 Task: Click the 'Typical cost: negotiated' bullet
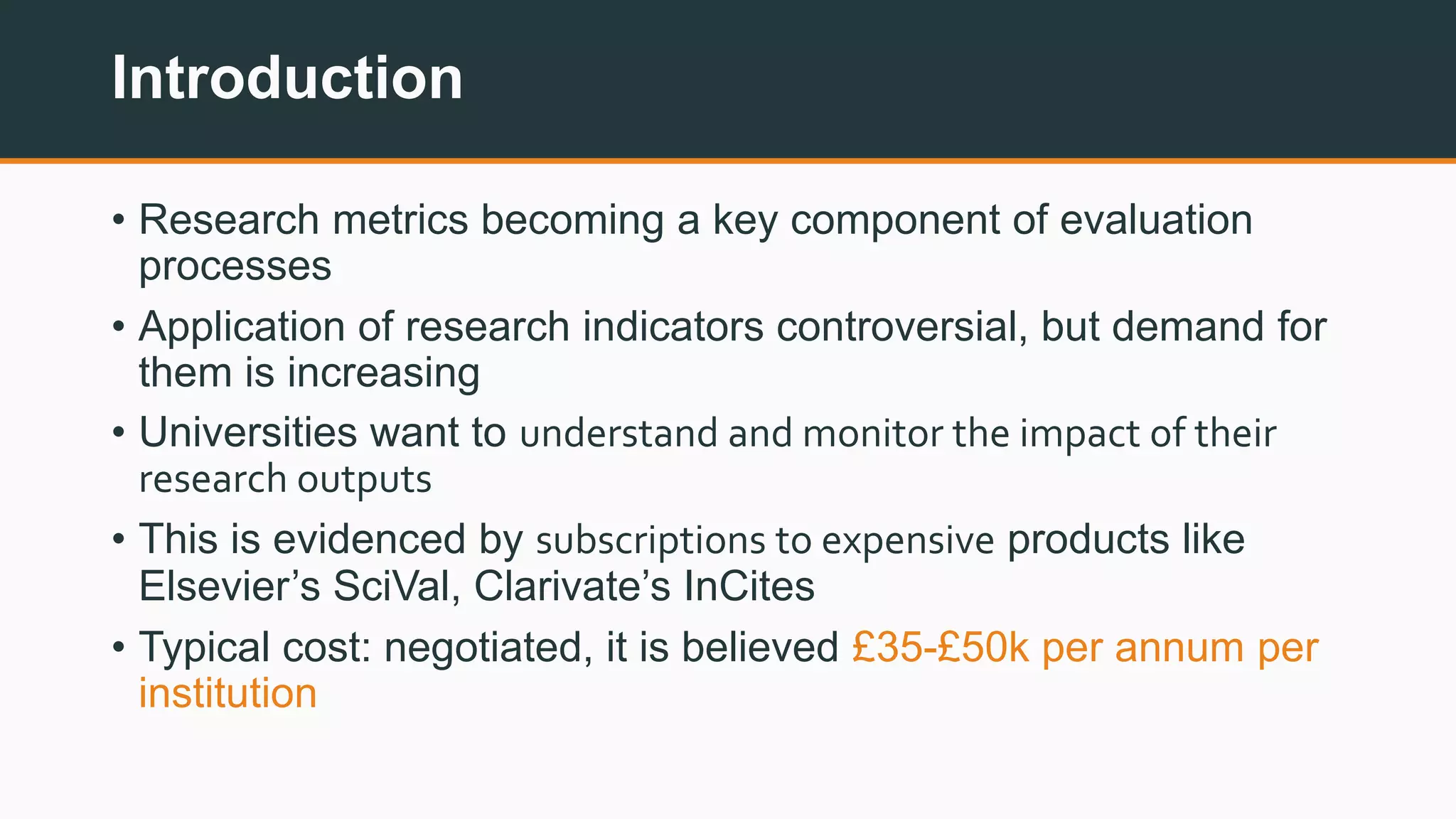488,648
